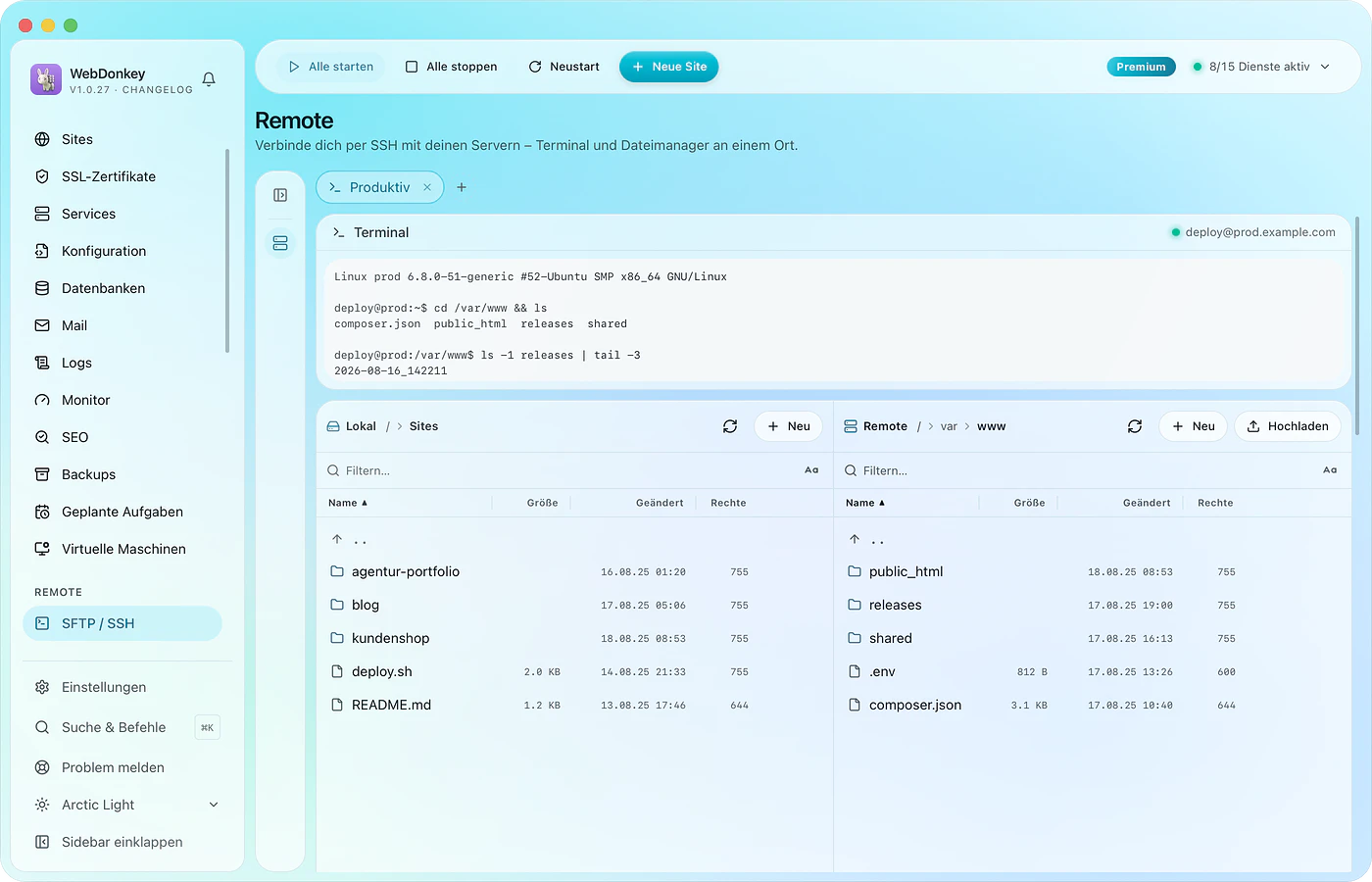Switch to the Produktiv terminal tab
The height and width of the screenshot is (882, 1372).
click(379, 187)
